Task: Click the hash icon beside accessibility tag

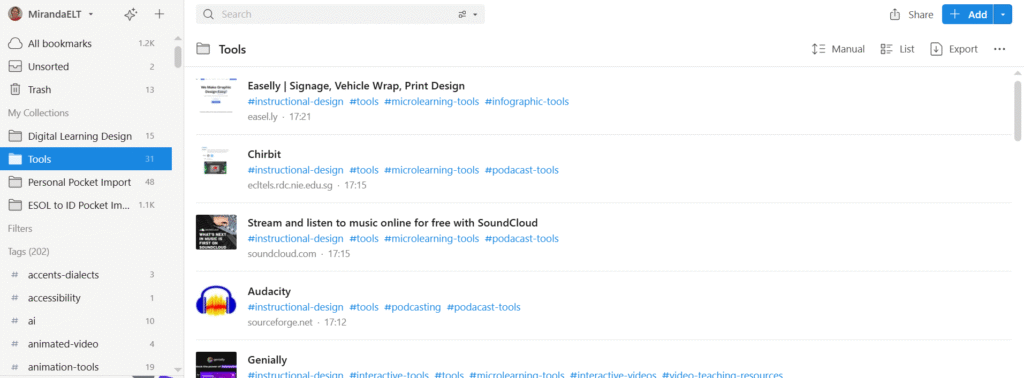Action: (15, 298)
